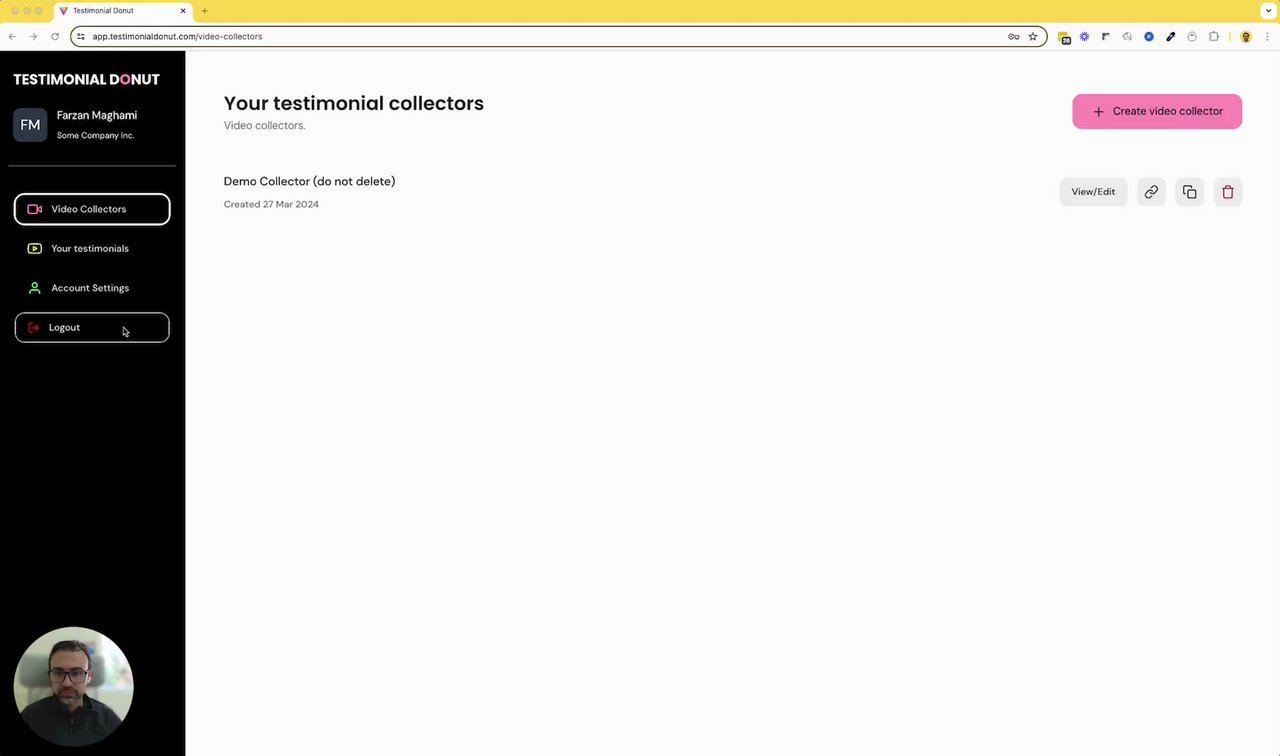Click the Logout button
This screenshot has height=756, width=1280.
coord(92,327)
